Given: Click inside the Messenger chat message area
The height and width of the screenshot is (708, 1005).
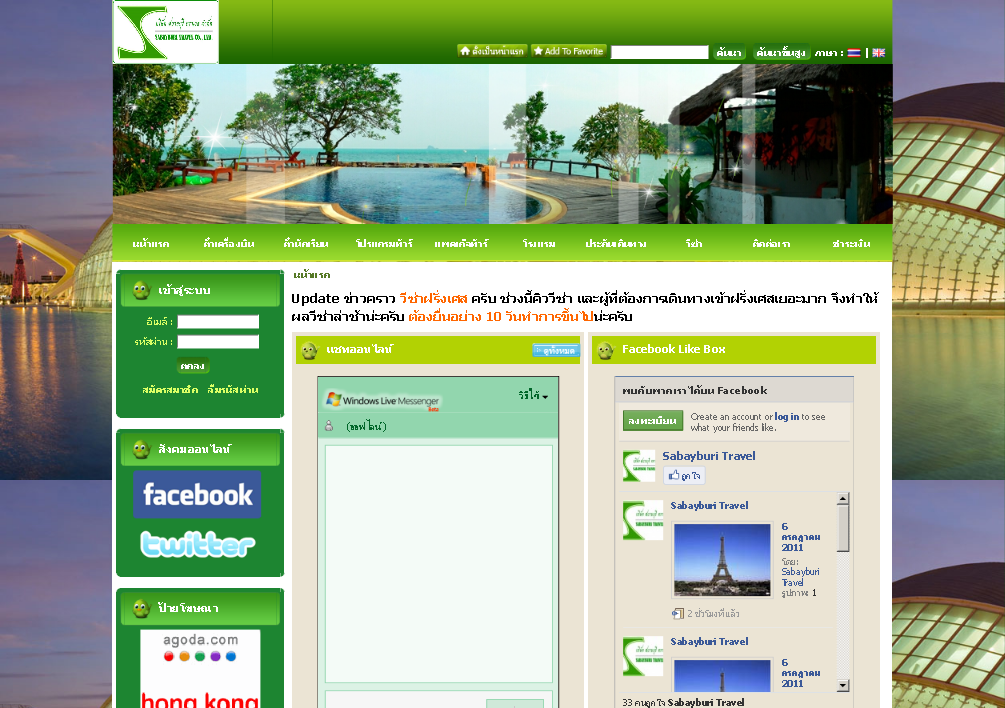Looking at the screenshot, I should pos(438,564).
